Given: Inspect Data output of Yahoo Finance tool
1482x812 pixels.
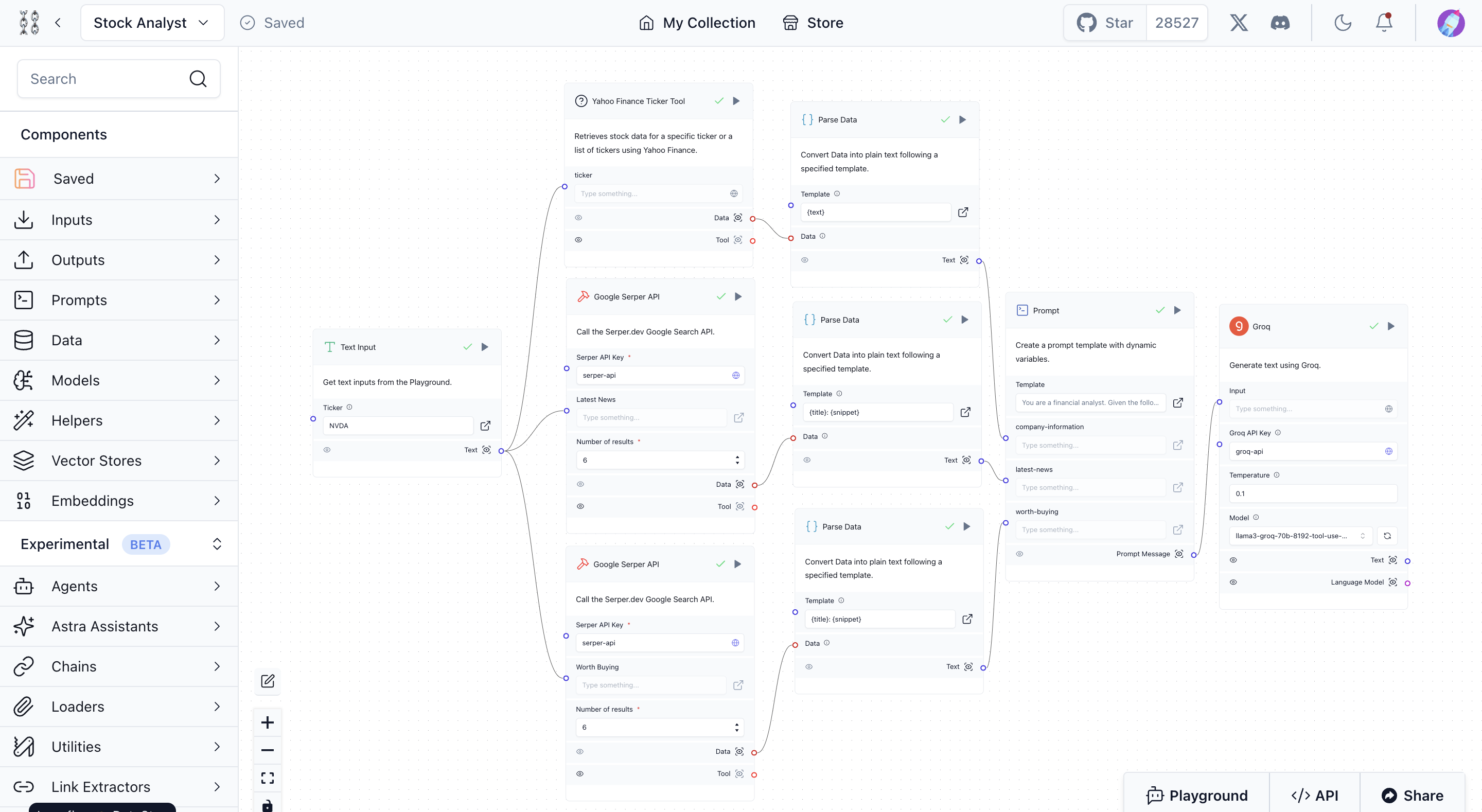Looking at the screenshot, I should [x=737, y=218].
